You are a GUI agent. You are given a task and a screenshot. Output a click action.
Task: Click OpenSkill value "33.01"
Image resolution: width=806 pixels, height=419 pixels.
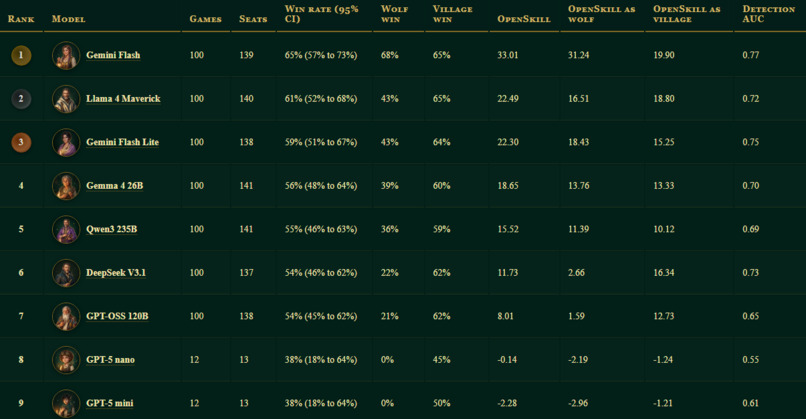pos(508,55)
